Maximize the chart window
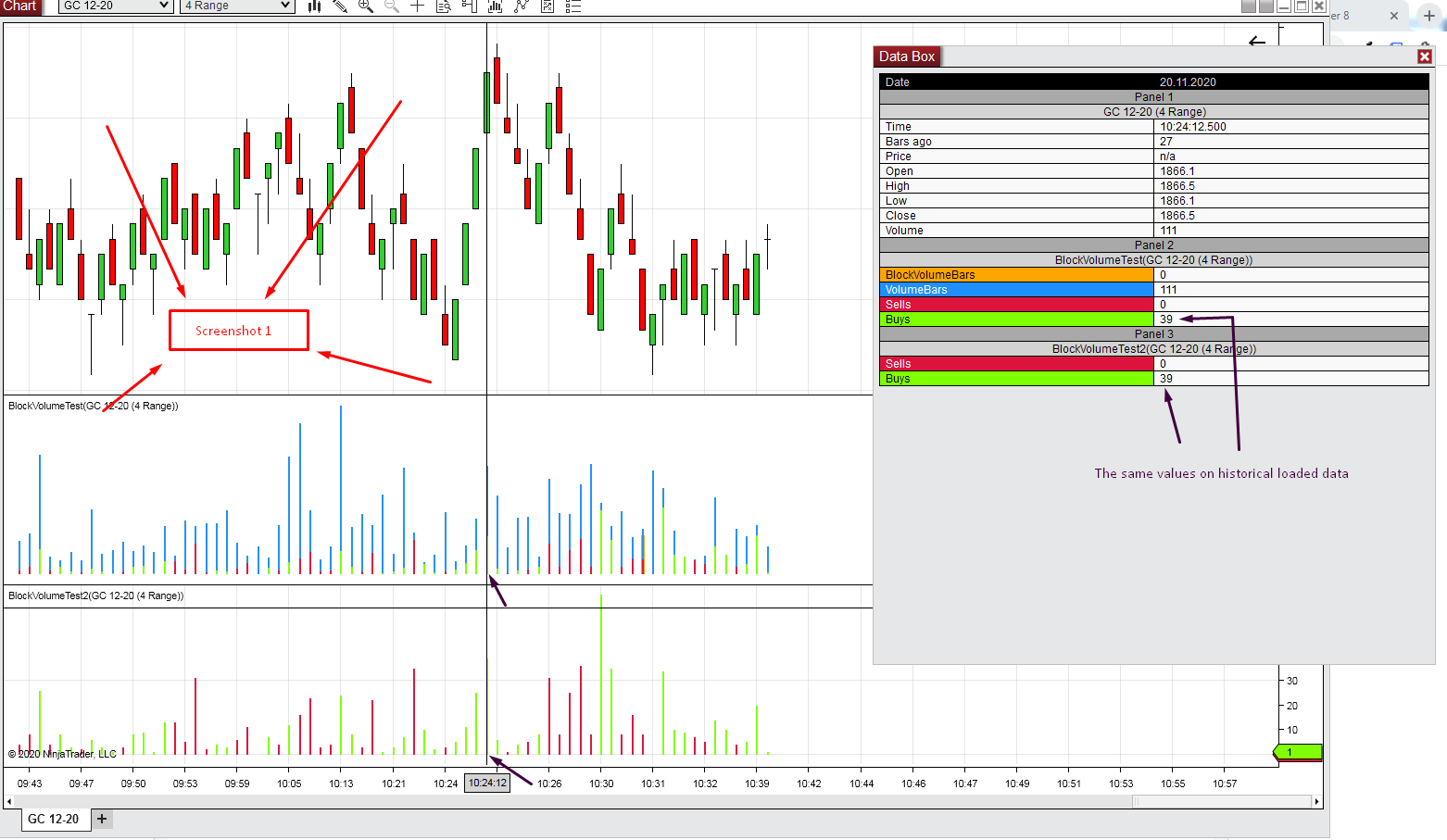Image resolution: width=1447 pixels, height=840 pixels. pyautogui.click(x=1302, y=6)
